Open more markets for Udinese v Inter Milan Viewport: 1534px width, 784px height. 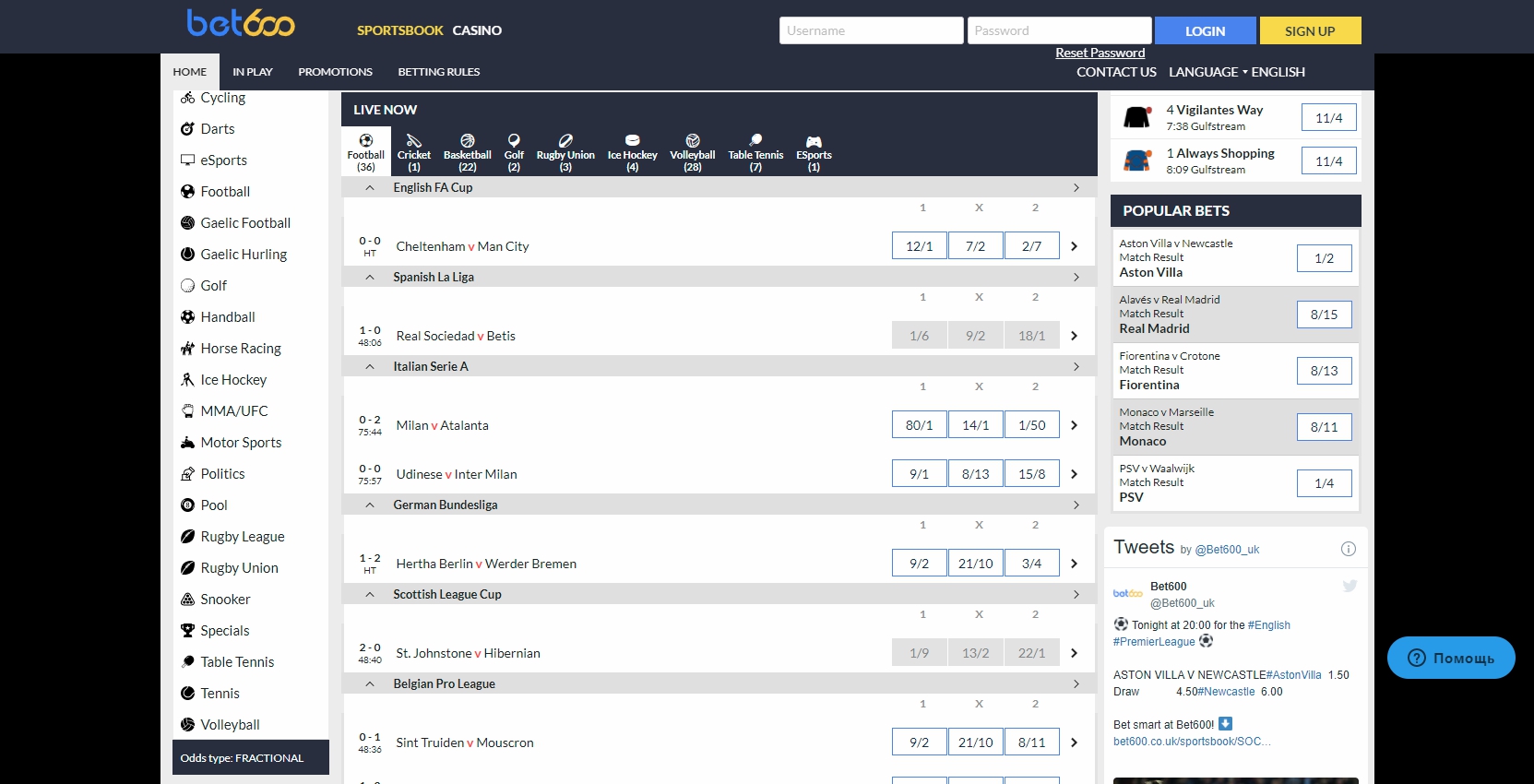(x=1074, y=474)
